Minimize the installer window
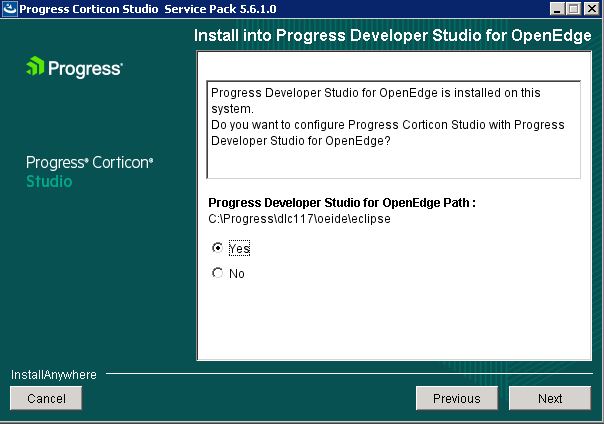 point(556,9)
